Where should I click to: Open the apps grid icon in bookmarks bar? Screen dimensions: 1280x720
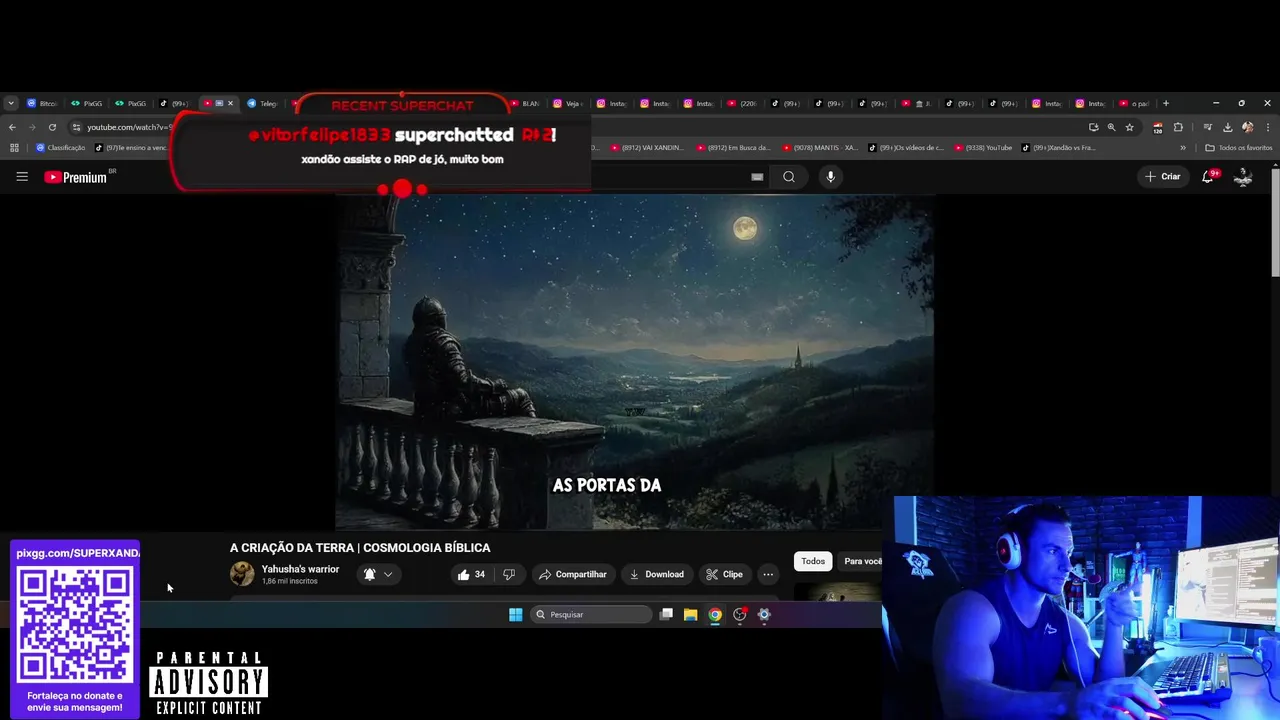click(x=14, y=148)
